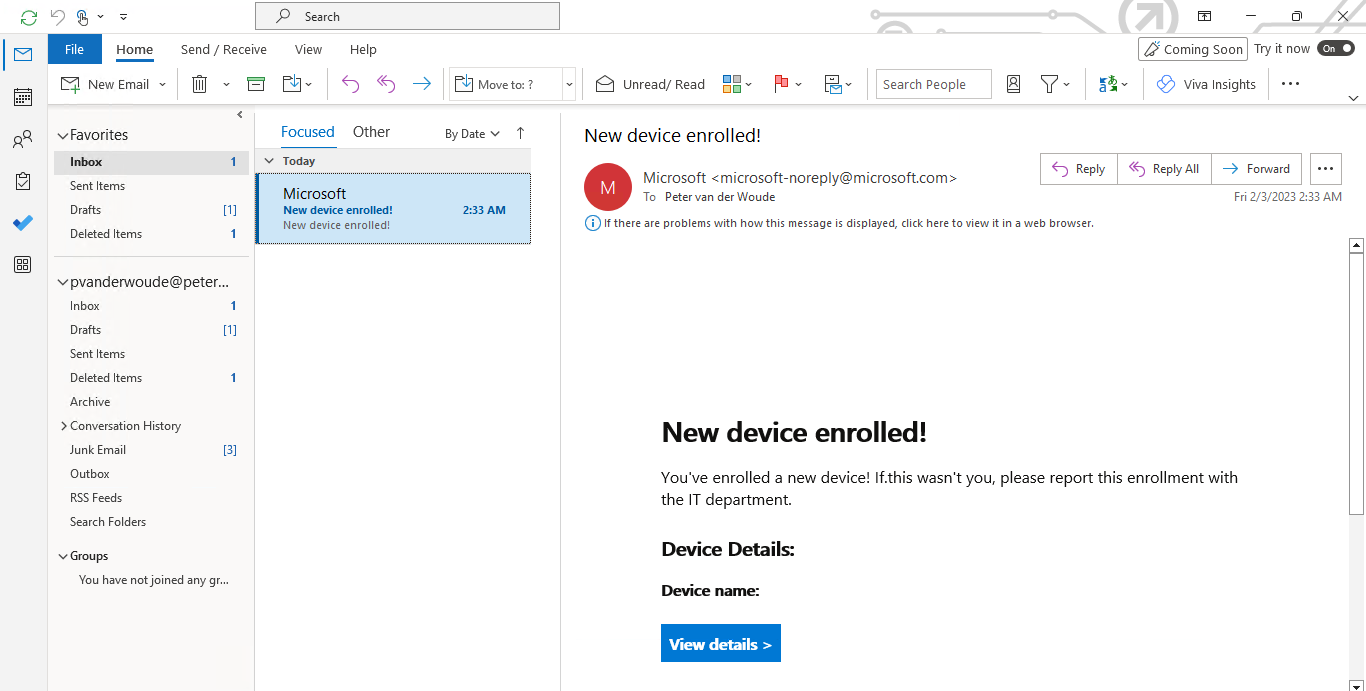Open the touch/mouse mode icon

(x=83, y=17)
